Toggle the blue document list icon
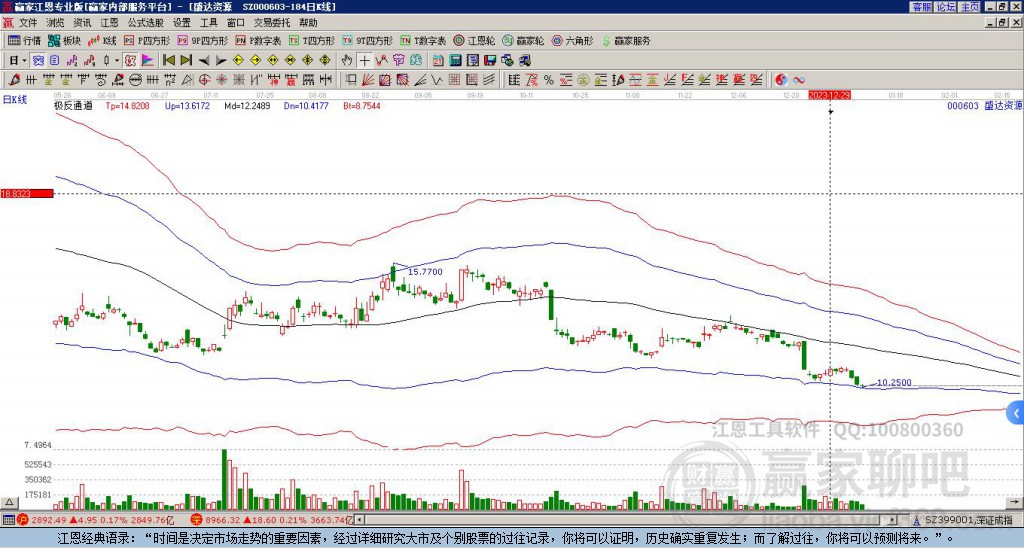Viewport: 1024px width, 548px height. [x=55, y=60]
